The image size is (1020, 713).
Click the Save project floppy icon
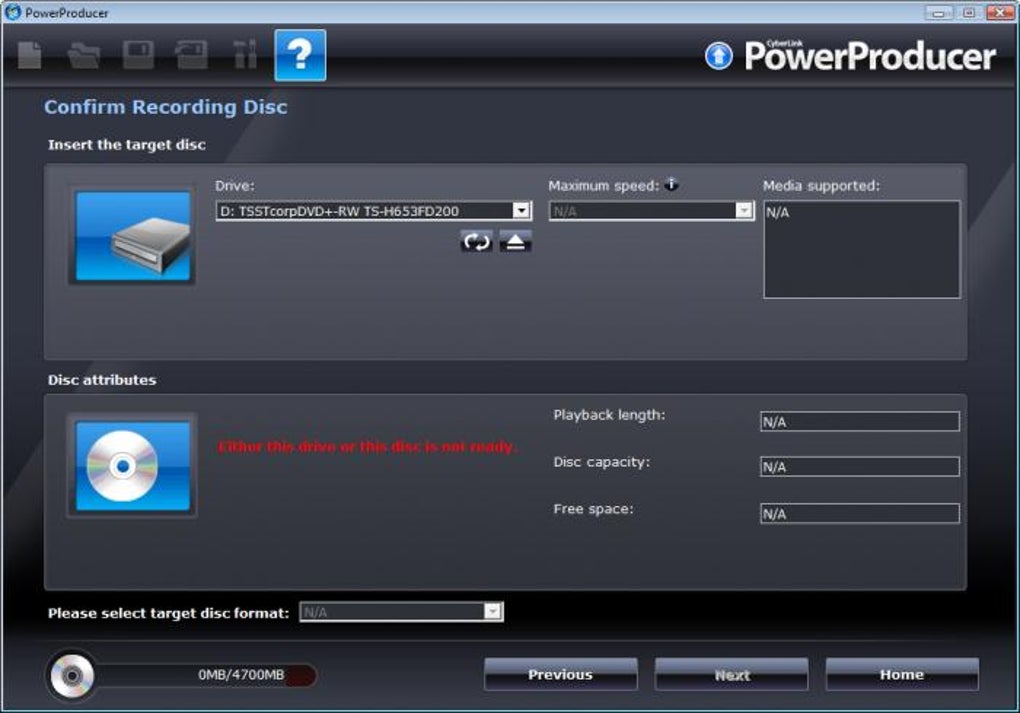pos(139,55)
